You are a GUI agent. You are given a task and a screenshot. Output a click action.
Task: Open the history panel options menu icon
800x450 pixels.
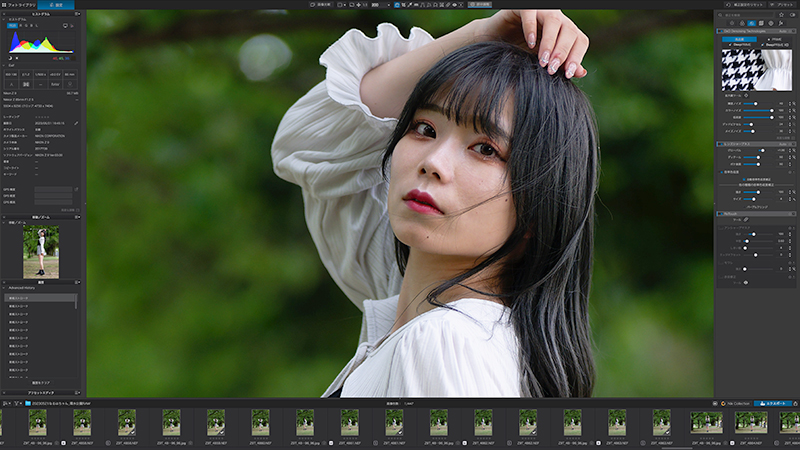(x=78, y=282)
